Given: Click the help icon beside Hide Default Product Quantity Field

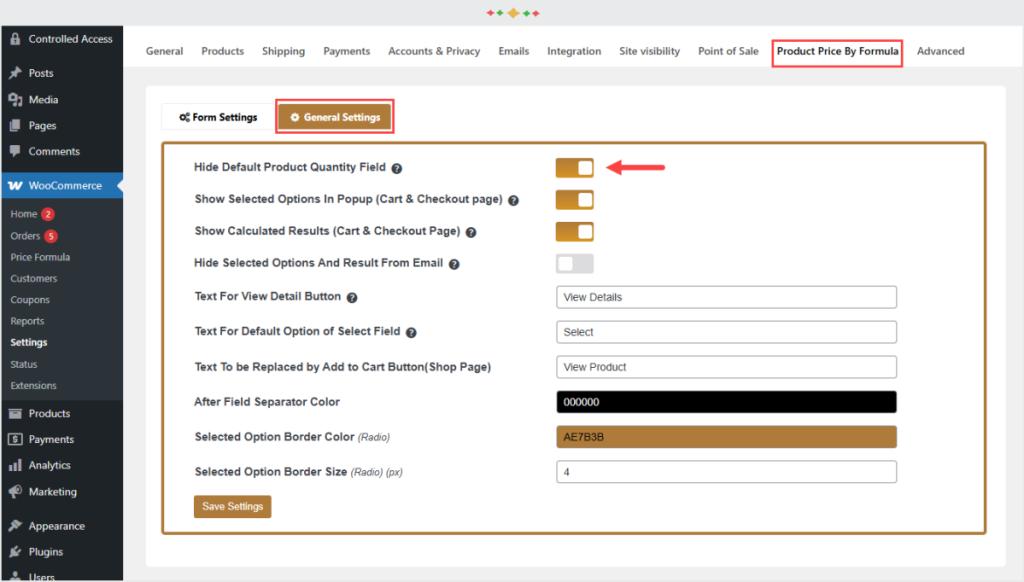Looking at the screenshot, I should point(396,169).
